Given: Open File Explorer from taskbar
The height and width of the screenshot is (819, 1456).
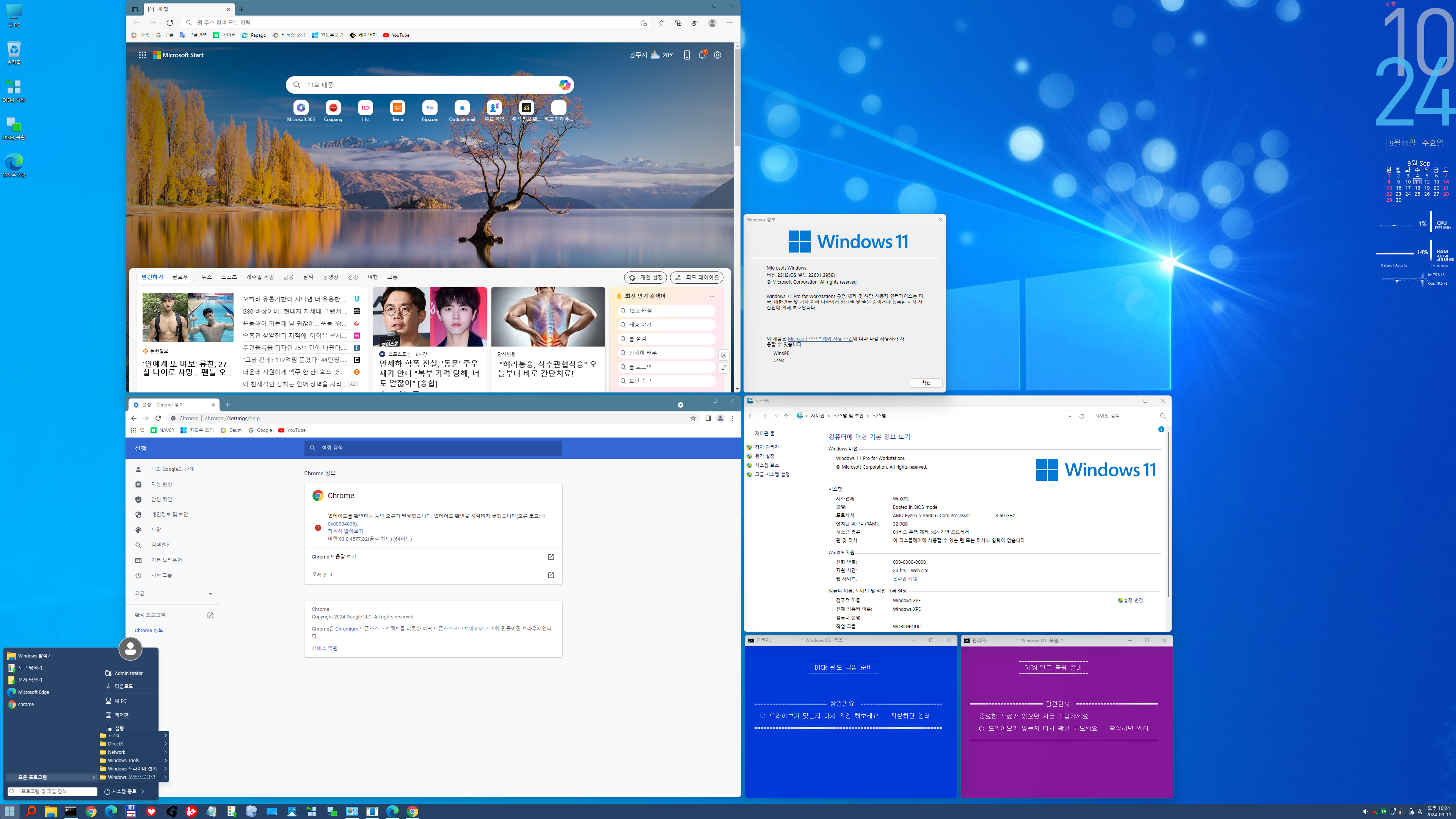Looking at the screenshot, I should 51,812.
